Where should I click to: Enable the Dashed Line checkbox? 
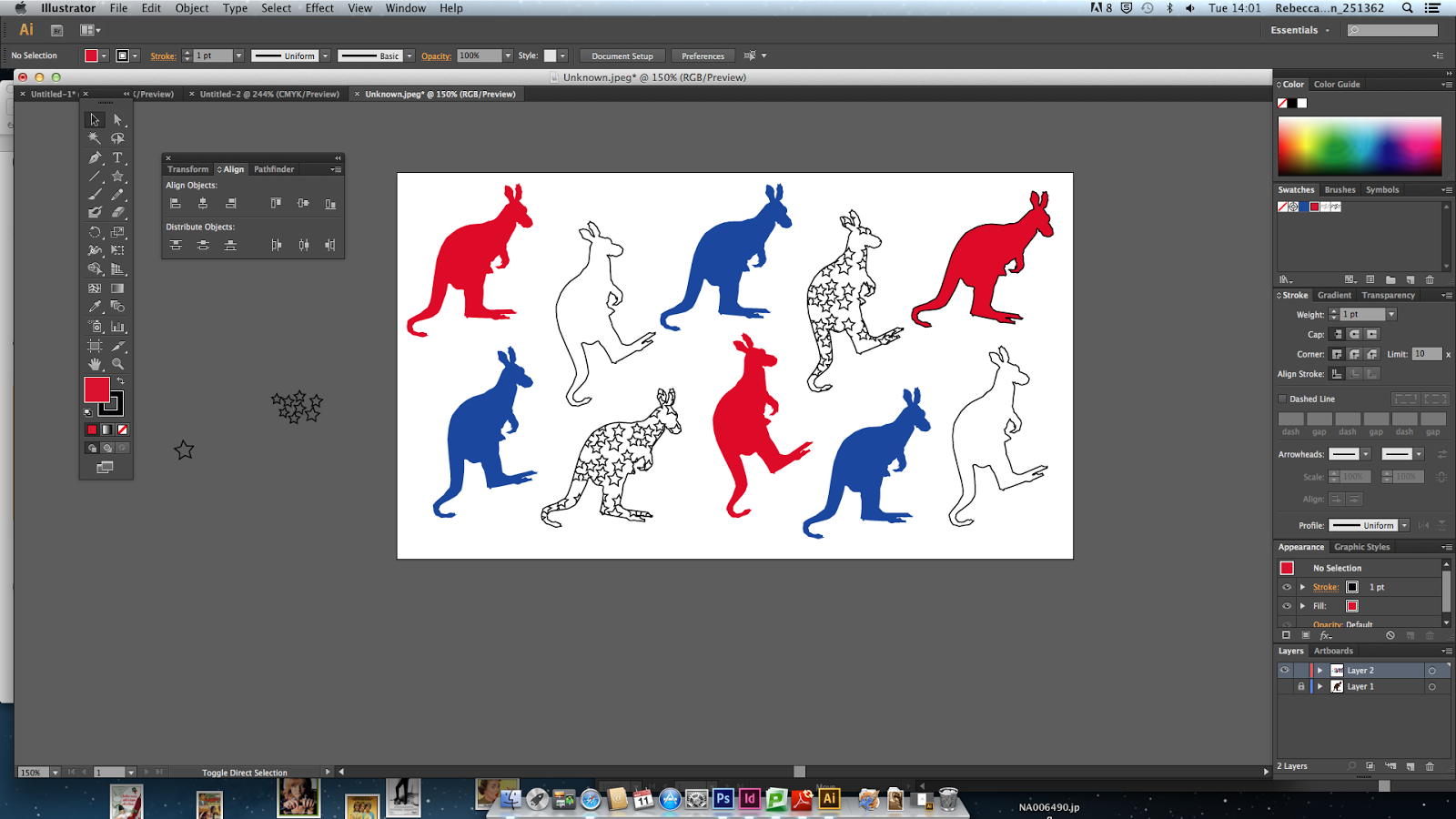pos(1282,399)
